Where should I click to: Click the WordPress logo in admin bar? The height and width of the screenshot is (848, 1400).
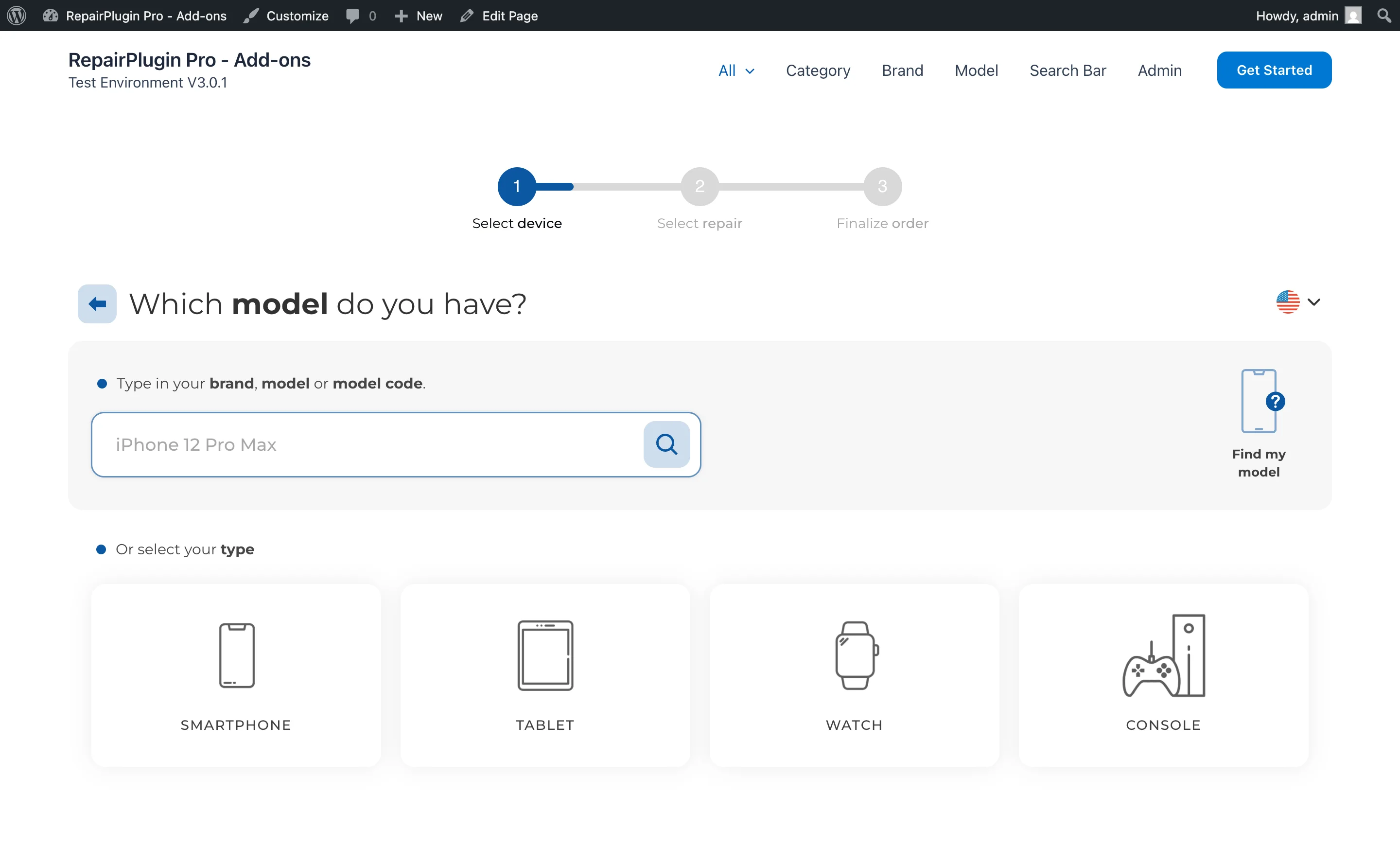point(17,16)
